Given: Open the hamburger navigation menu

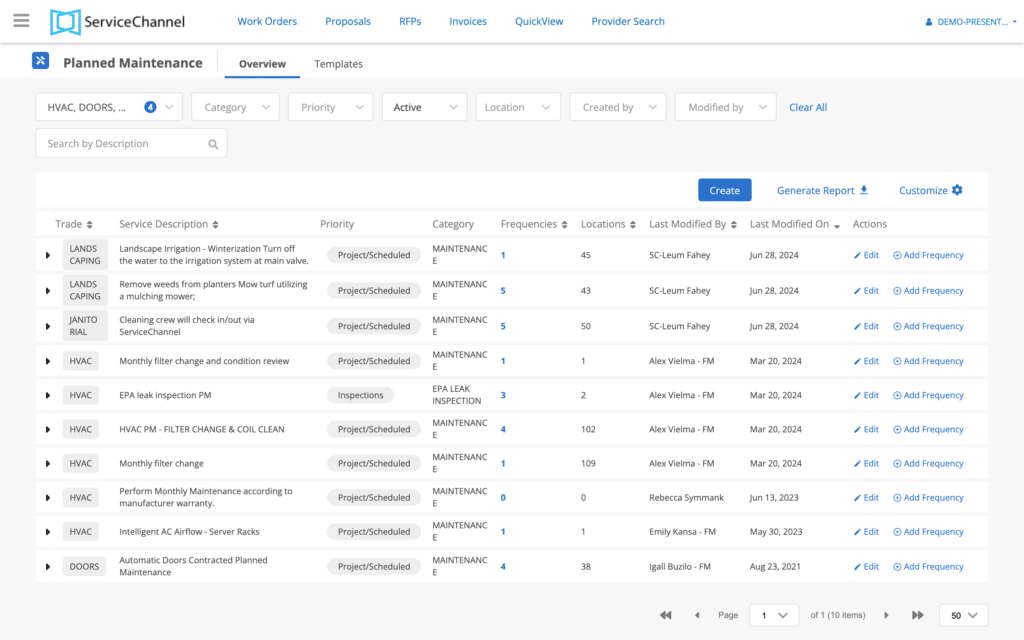Looking at the screenshot, I should click(21, 21).
